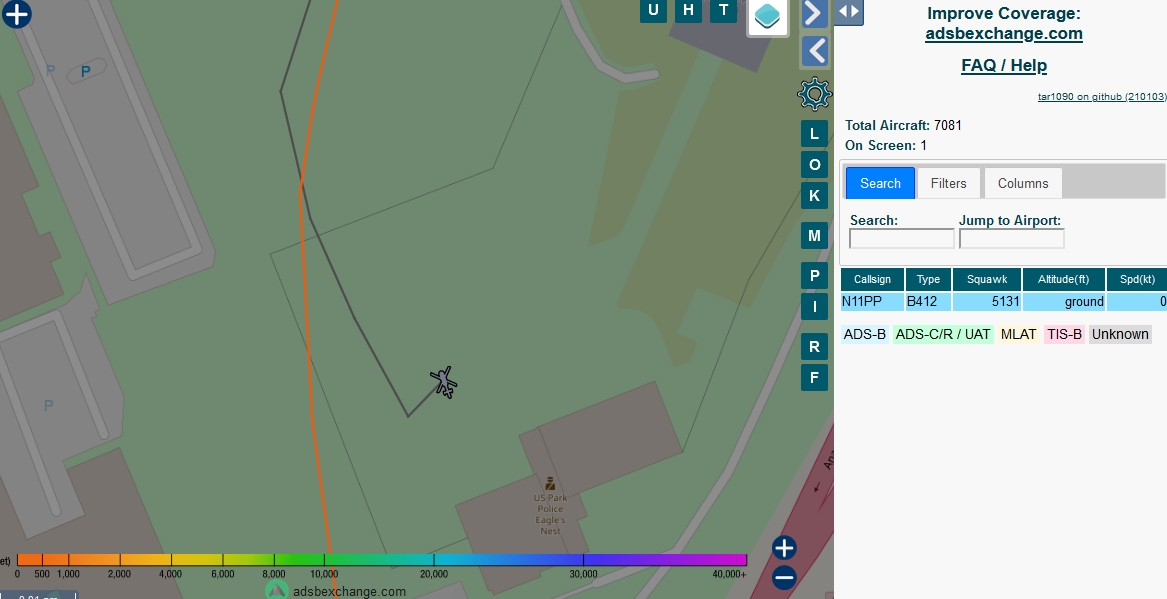Click On Screen: 1 text

[886, 145]
